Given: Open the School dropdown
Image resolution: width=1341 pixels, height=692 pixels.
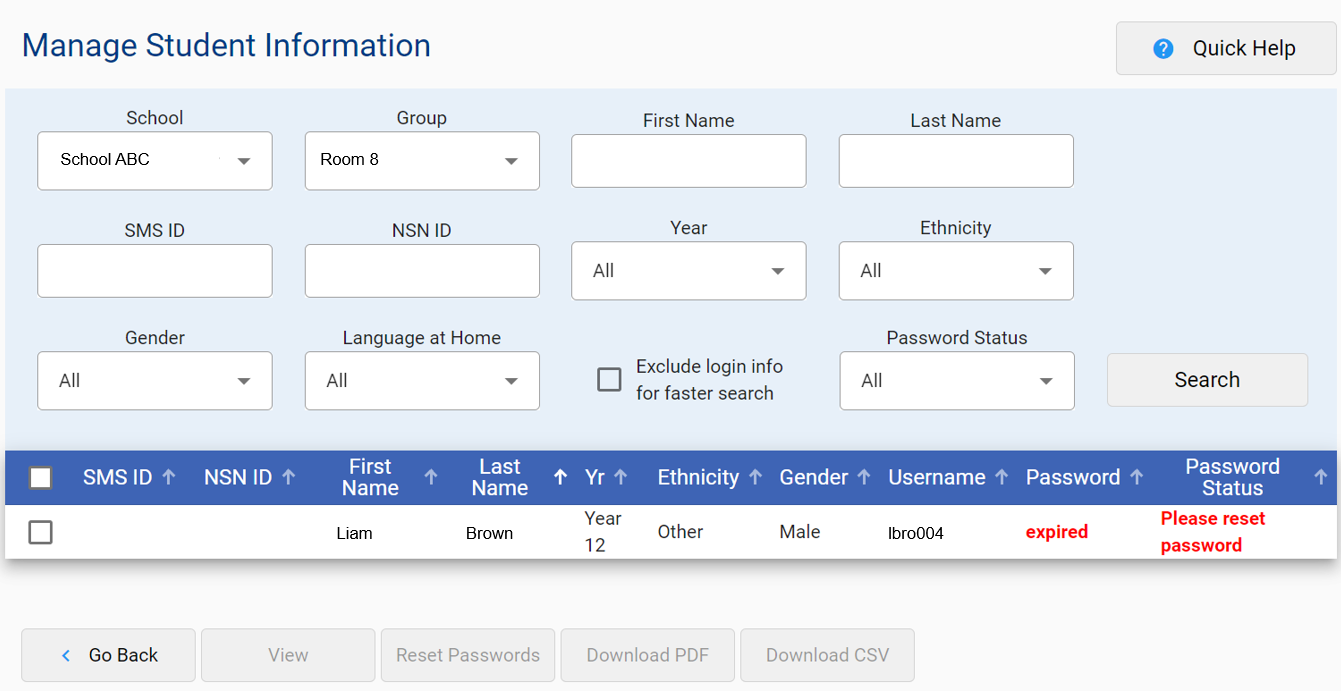Looking at the screenshot, I should pyautogui.click(x=154, y=161).
